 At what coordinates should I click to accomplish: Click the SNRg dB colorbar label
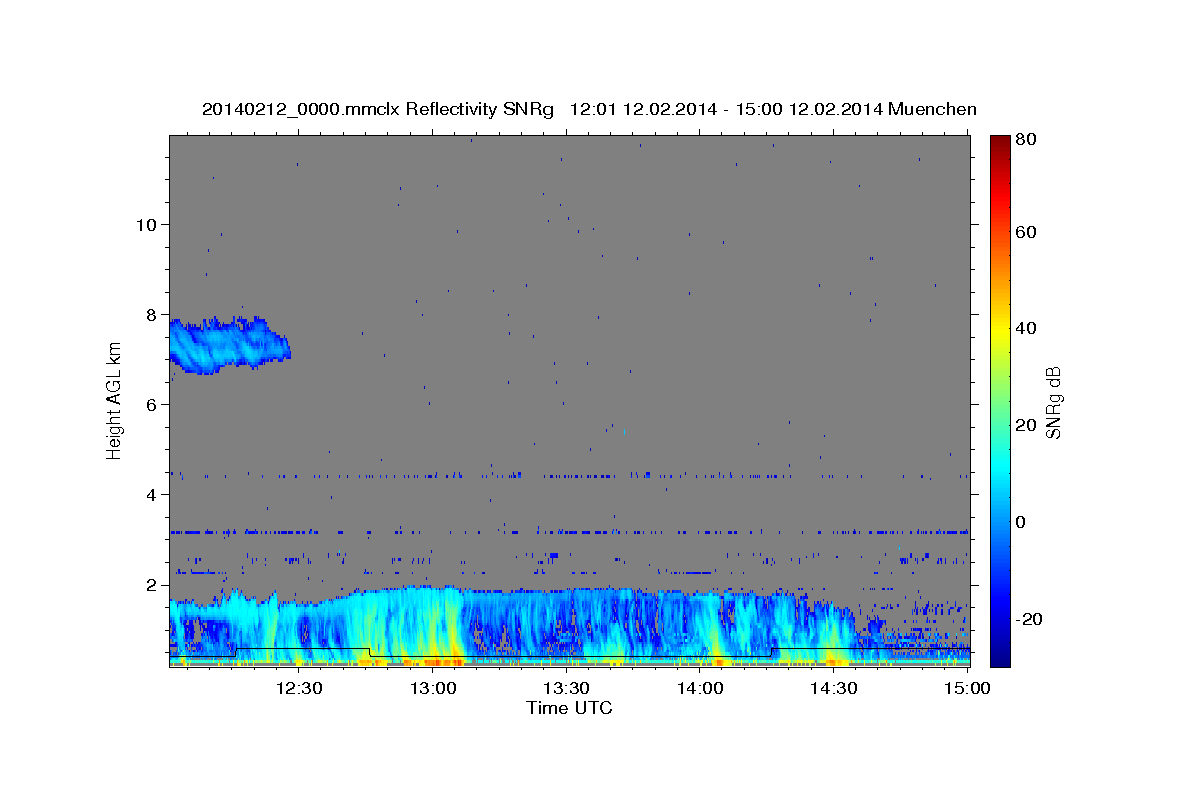coord(1053,402)
